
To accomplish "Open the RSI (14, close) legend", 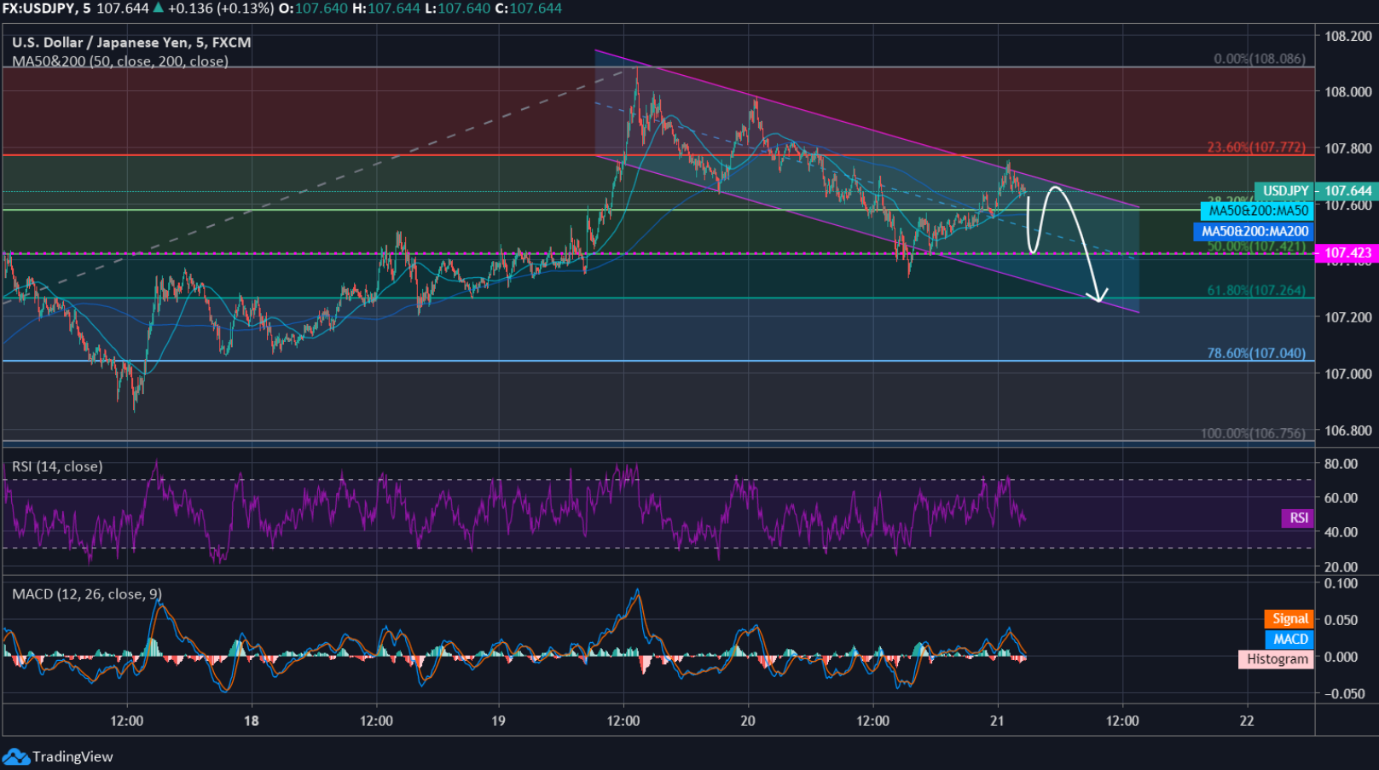I will coord(57,466).
